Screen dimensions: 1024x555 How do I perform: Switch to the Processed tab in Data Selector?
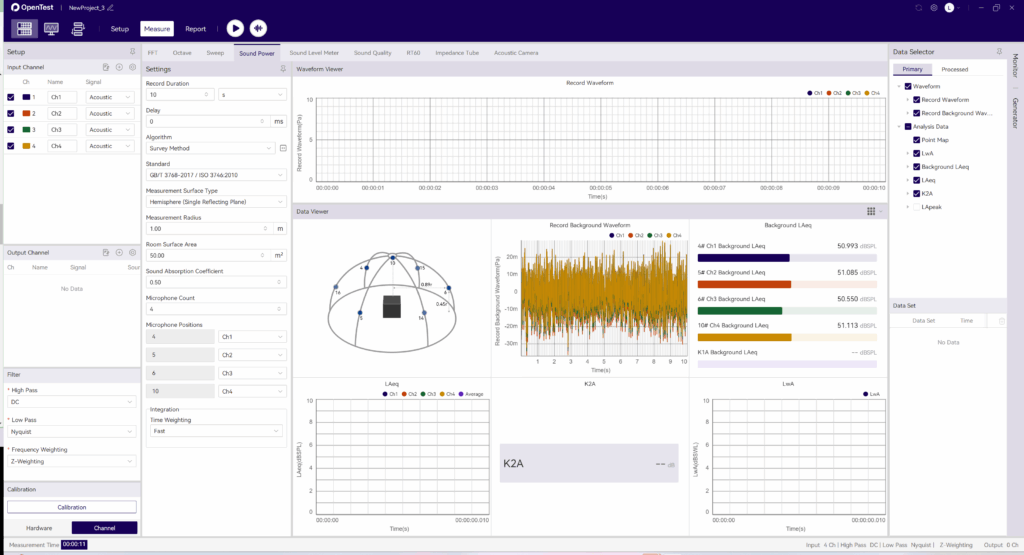(x=954, y=70)
